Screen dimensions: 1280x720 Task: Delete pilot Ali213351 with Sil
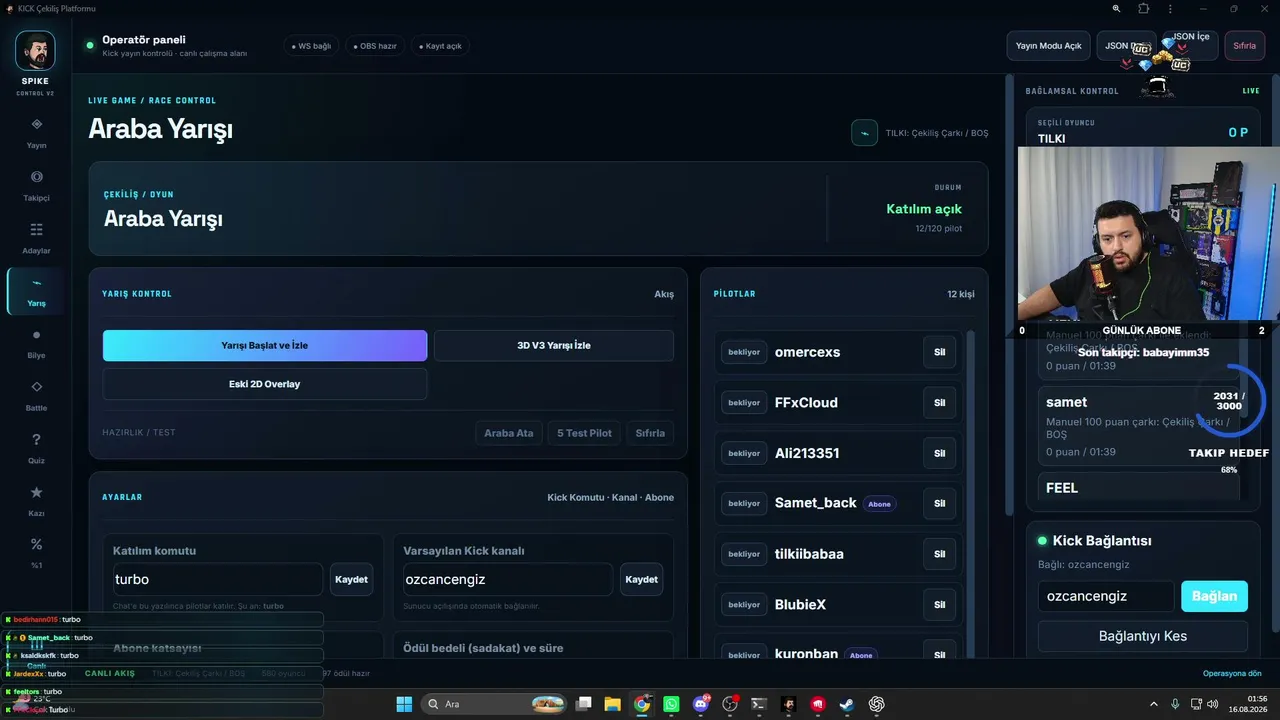tap(940, 453)
